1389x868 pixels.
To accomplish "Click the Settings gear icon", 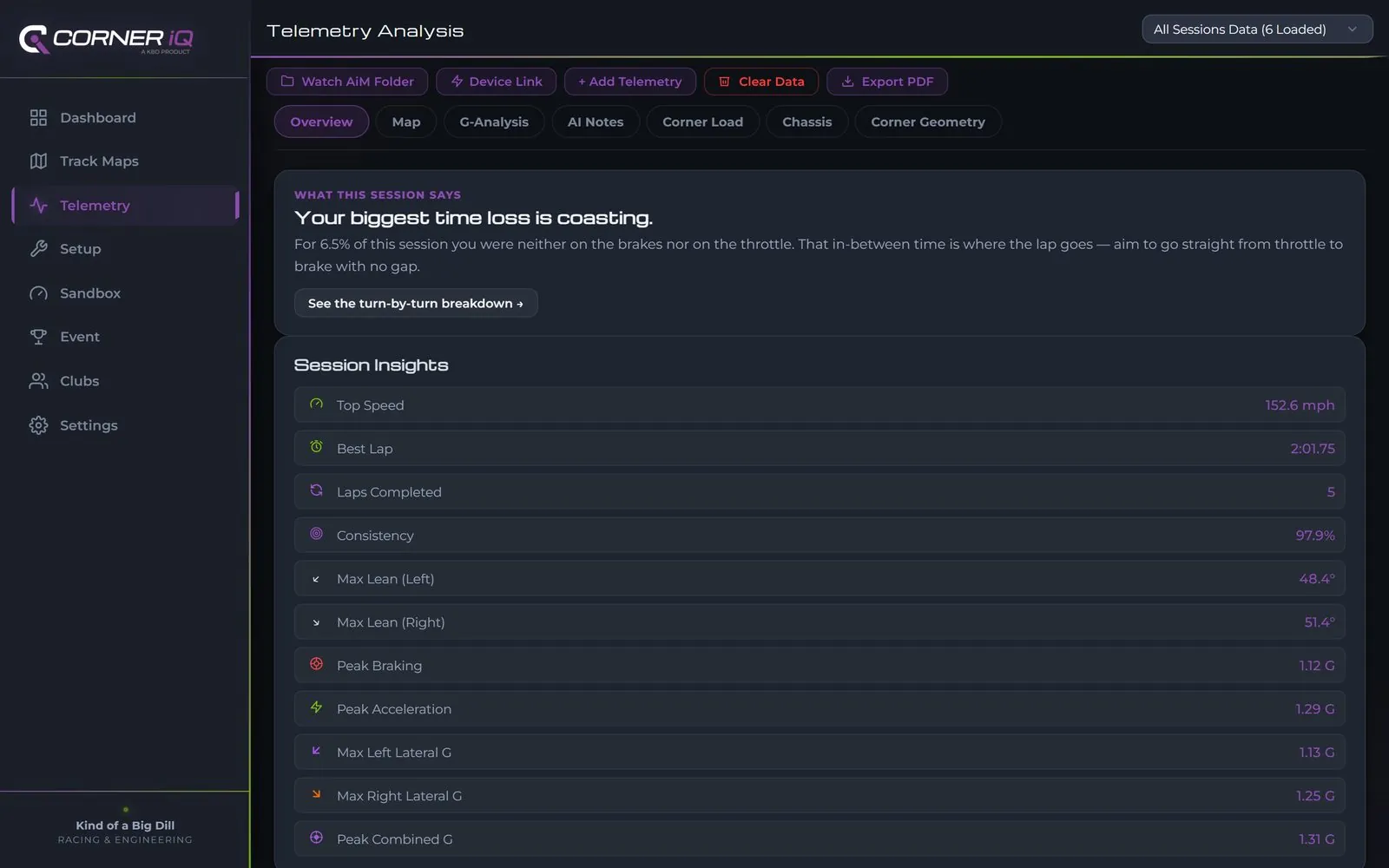I will click(x=38, y=424).
